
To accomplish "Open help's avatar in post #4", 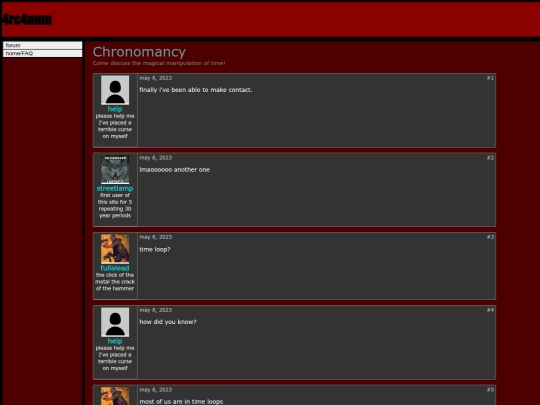I will [115, 322].
